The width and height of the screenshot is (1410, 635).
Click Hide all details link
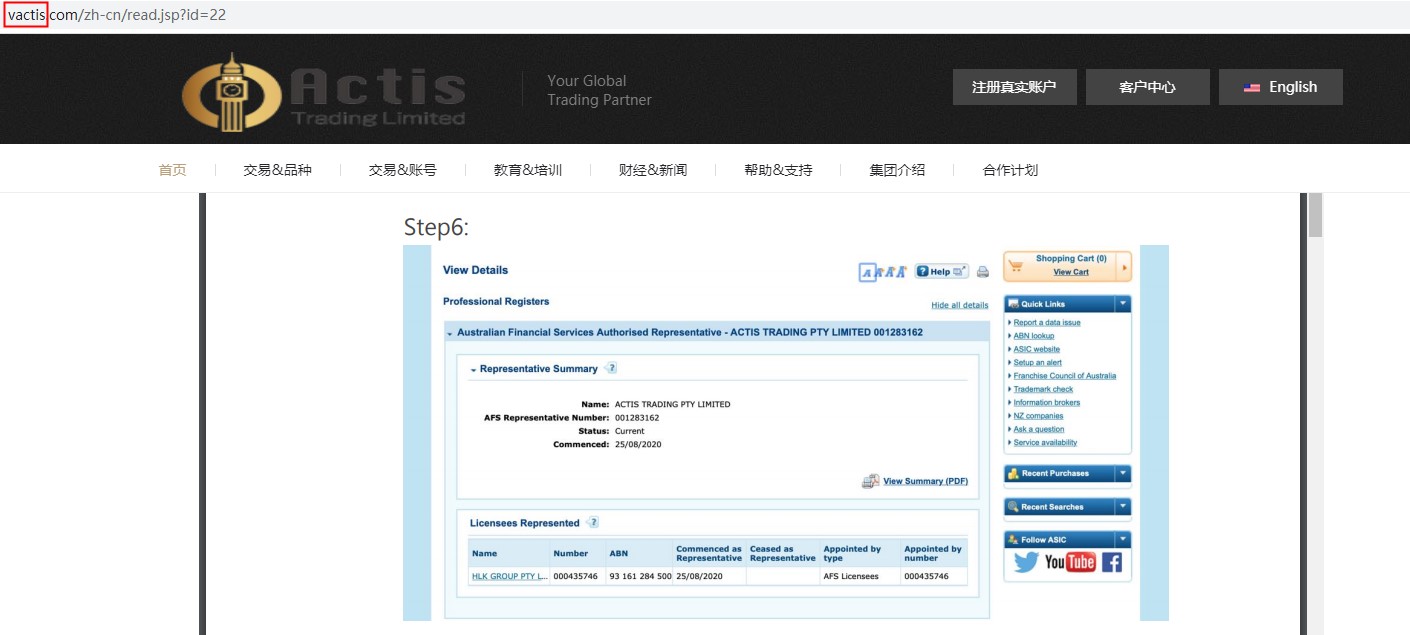[x=959, y=305]
